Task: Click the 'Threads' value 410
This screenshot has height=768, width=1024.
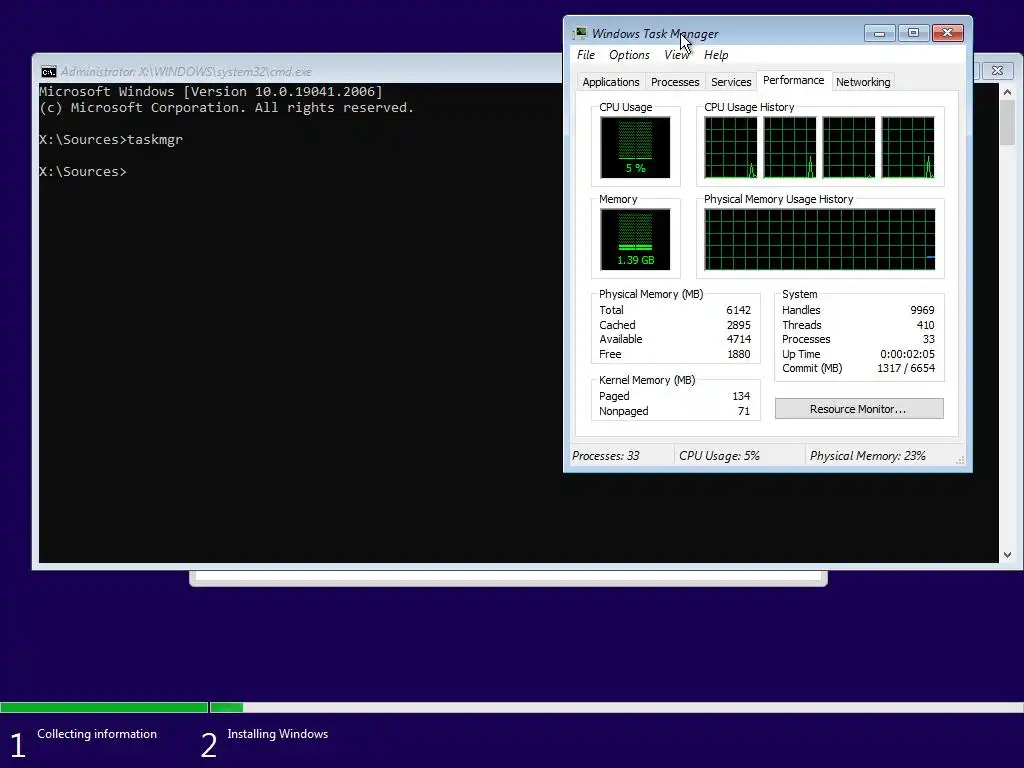Action: (925, 325)
